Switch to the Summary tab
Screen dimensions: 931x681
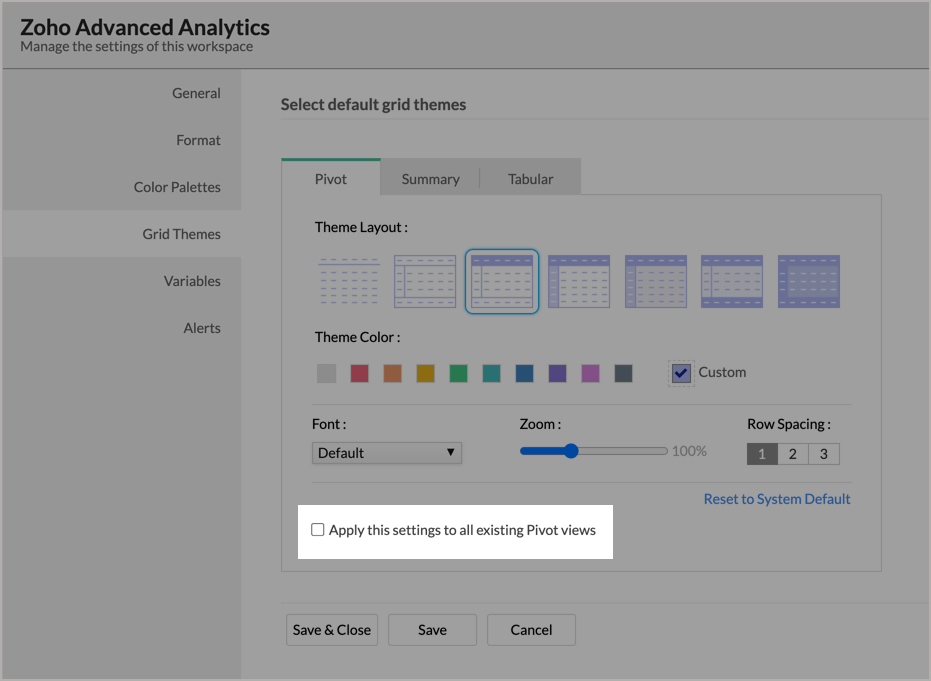pos(430,179)
